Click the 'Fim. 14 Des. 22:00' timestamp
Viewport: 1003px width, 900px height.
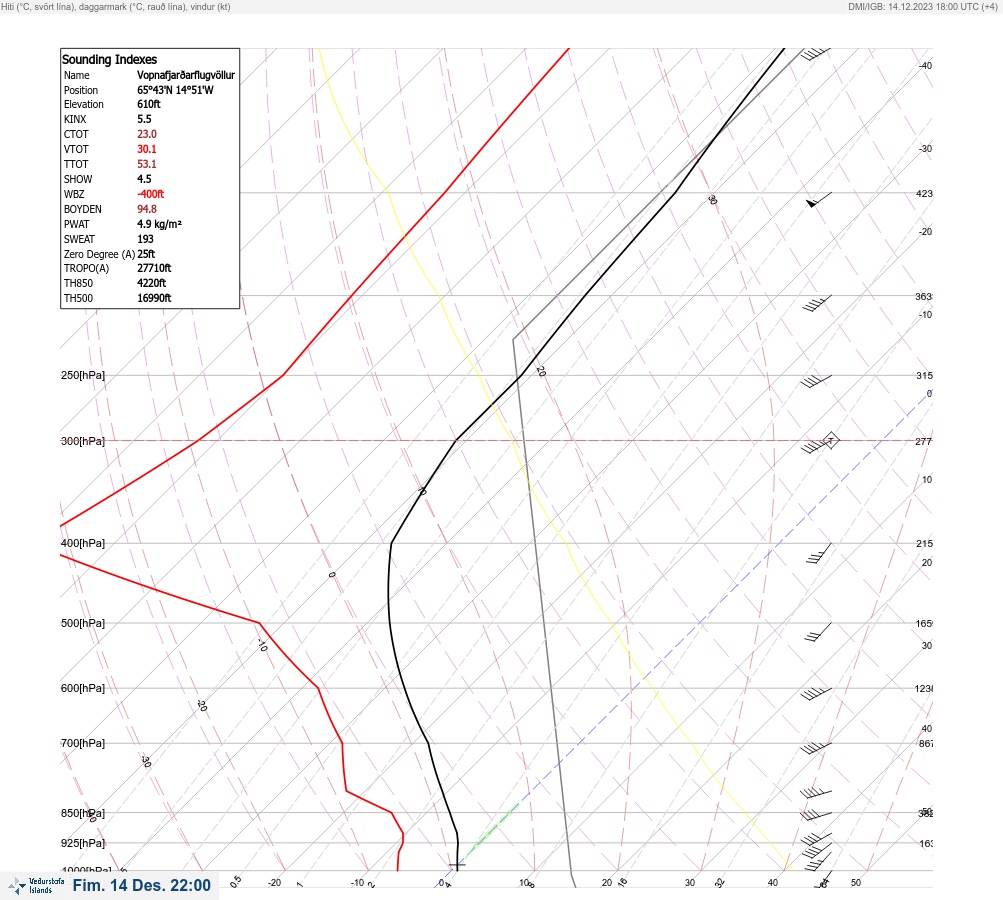[x=141, y=885]
